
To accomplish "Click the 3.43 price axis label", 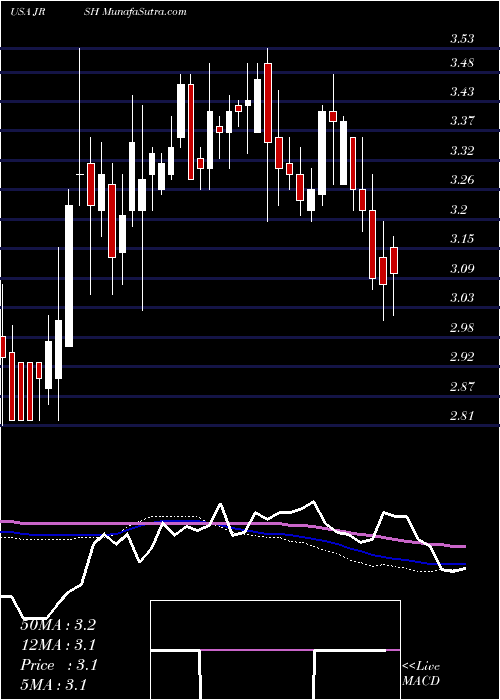I will pos(462,92).
